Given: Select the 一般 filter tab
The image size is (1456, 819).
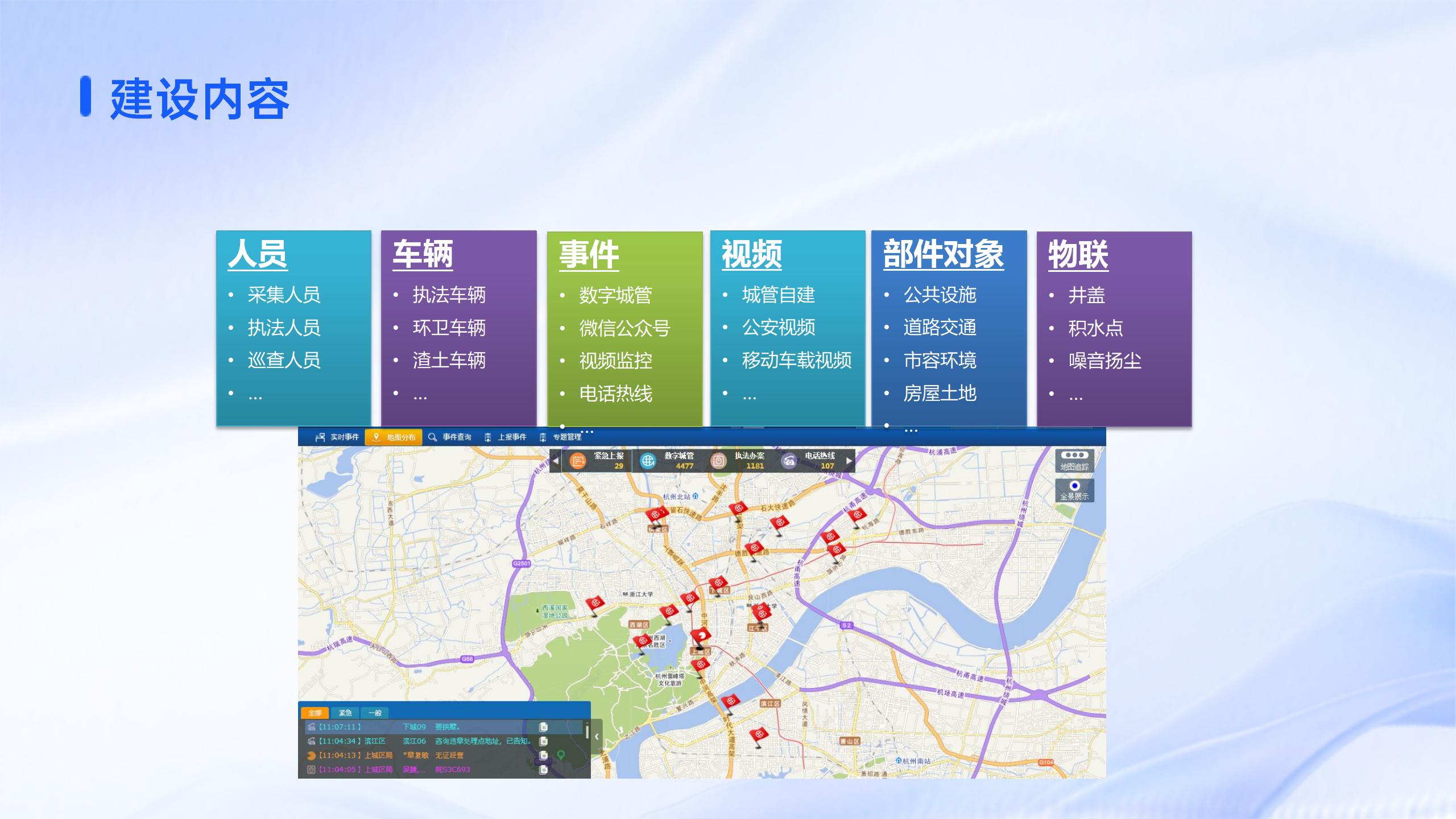Looking at the screenshot, I should coord(374,713).
